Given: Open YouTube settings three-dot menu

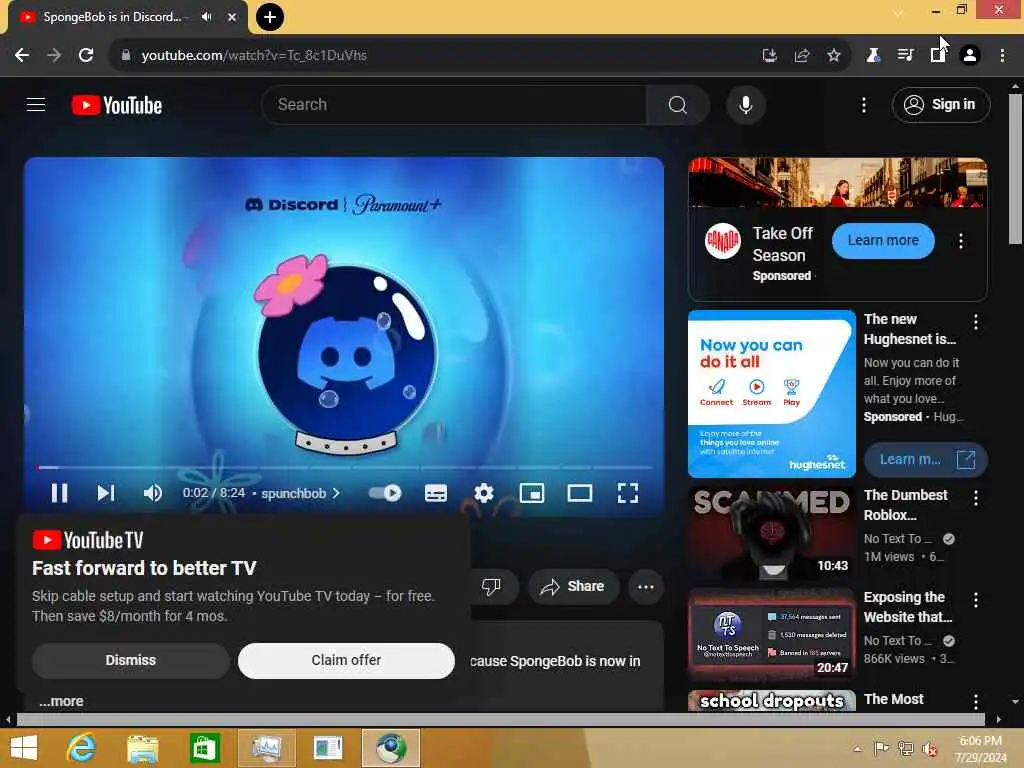Looking at the screenshot, I should coord(863,104).
